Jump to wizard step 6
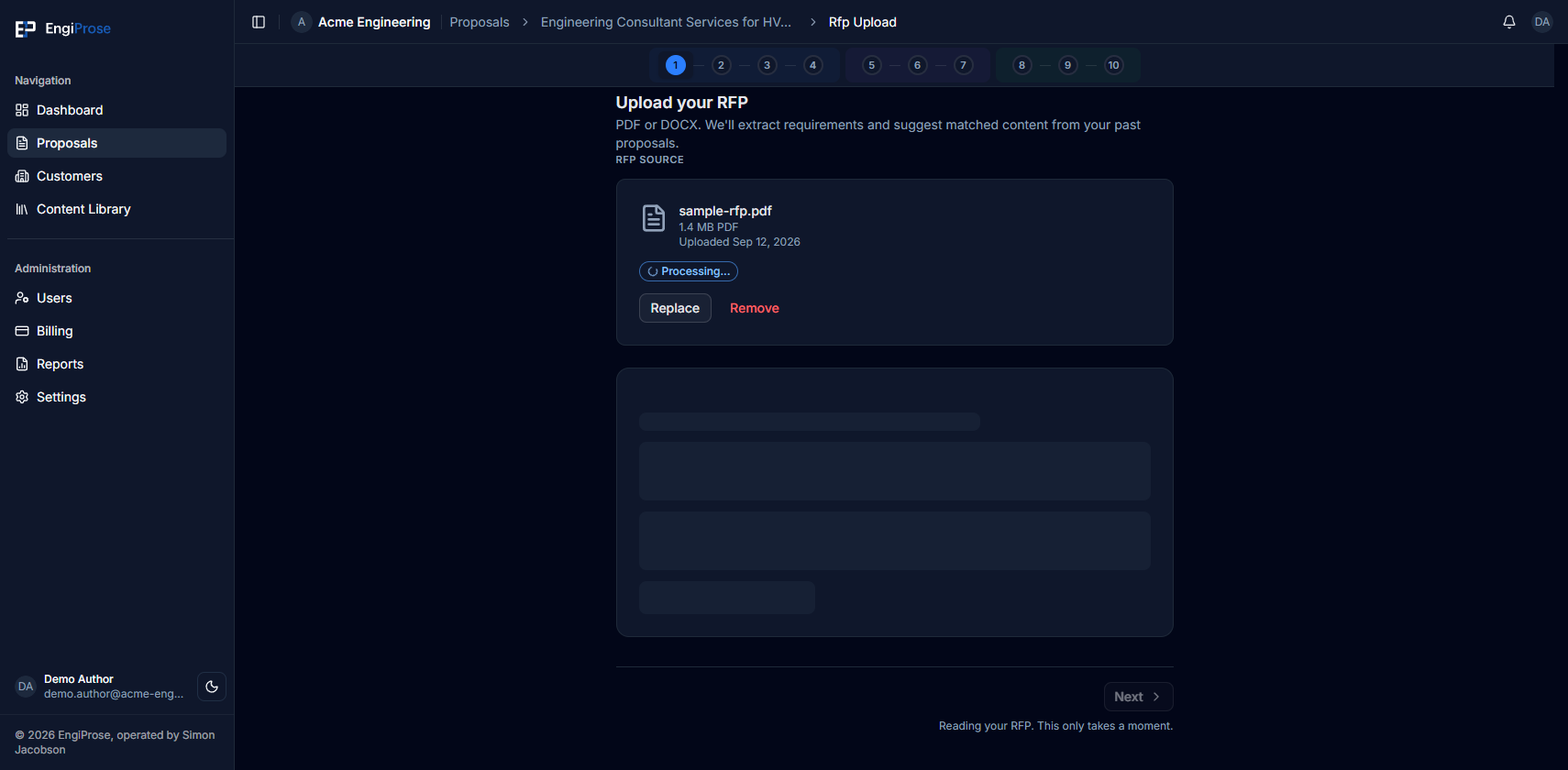Screen dimensions: 1568x770 point(917,65)
